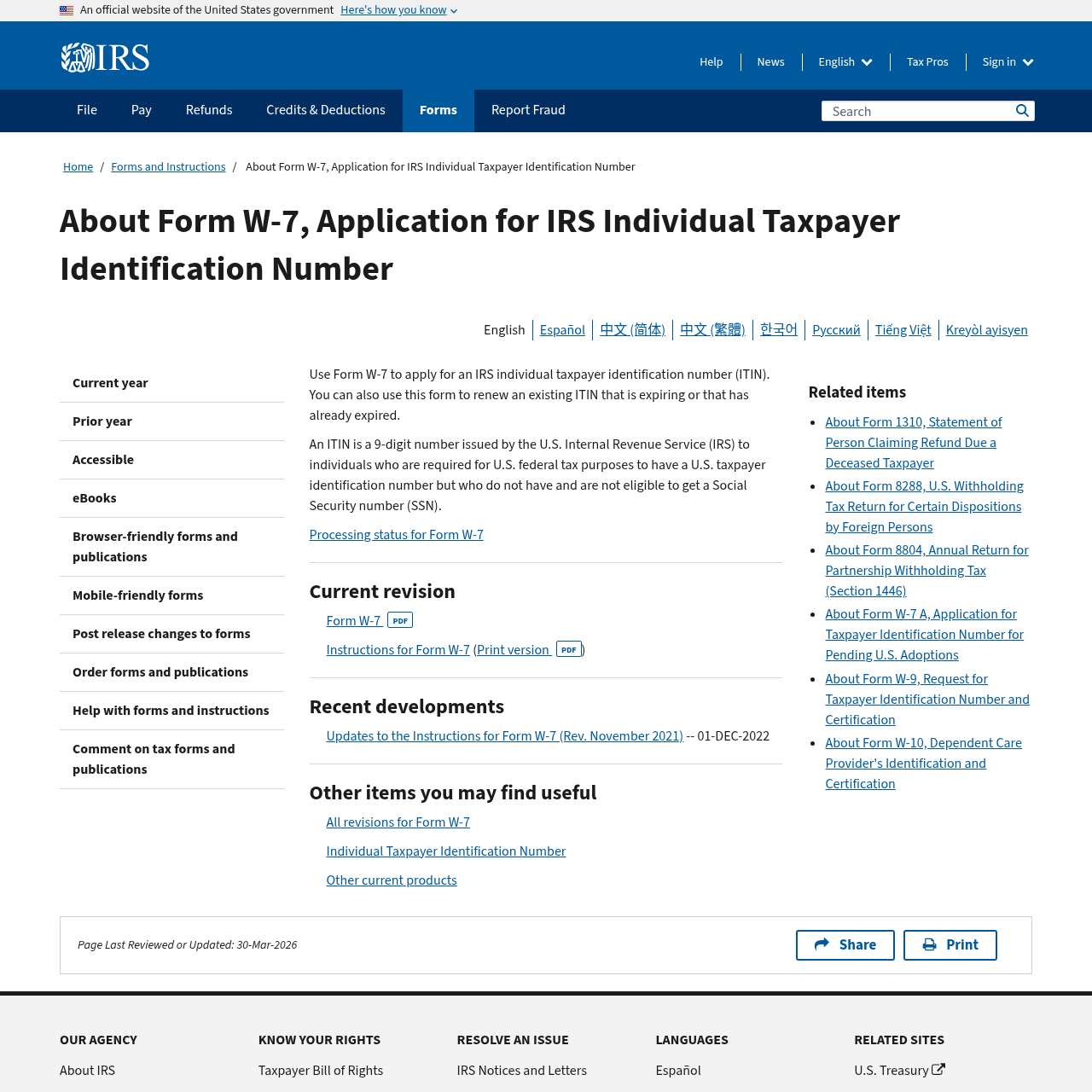Screen dimensions: 1092x1092
Task: Click Español in footer Languages
Action: (x=678, y=1071)
